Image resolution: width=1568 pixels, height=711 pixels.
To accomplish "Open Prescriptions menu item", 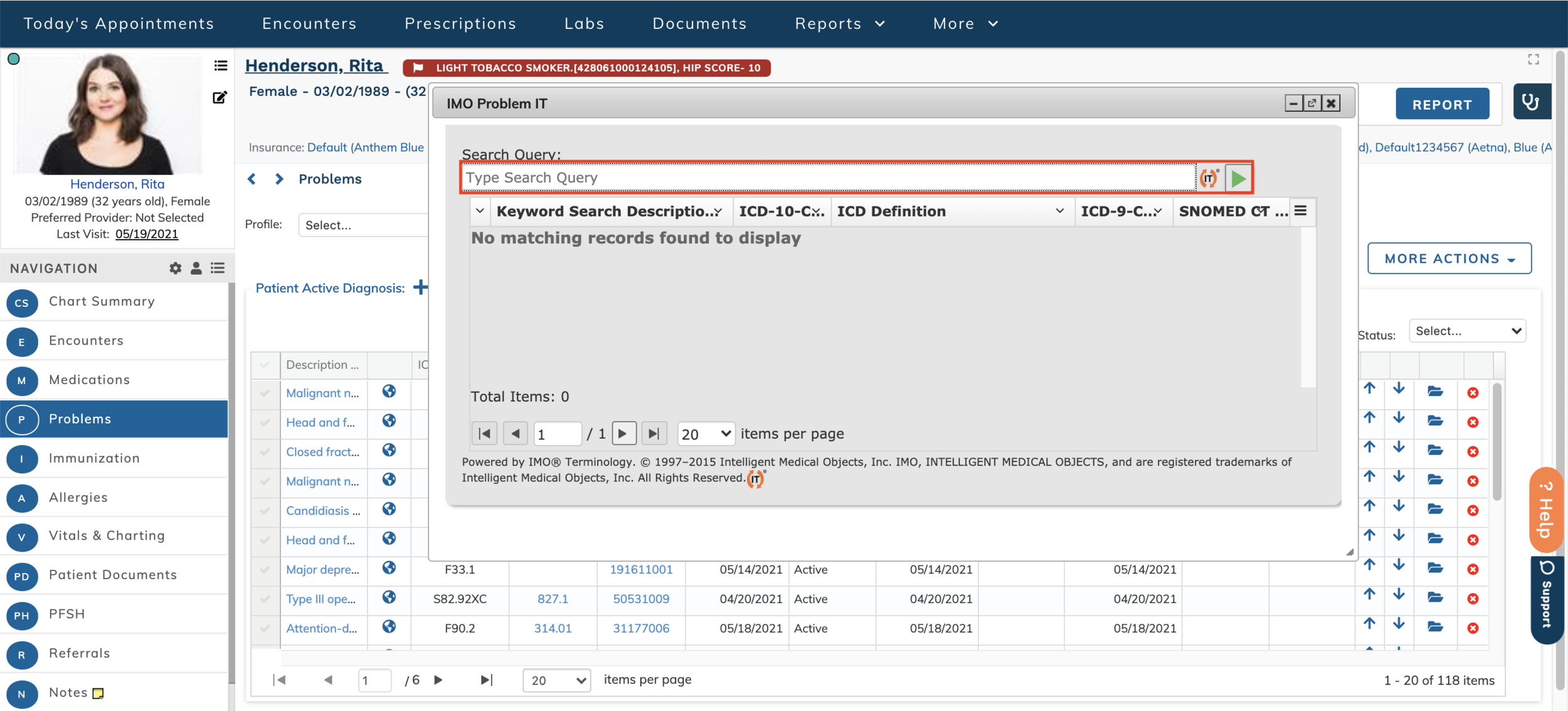I will [x=460, y=23].
